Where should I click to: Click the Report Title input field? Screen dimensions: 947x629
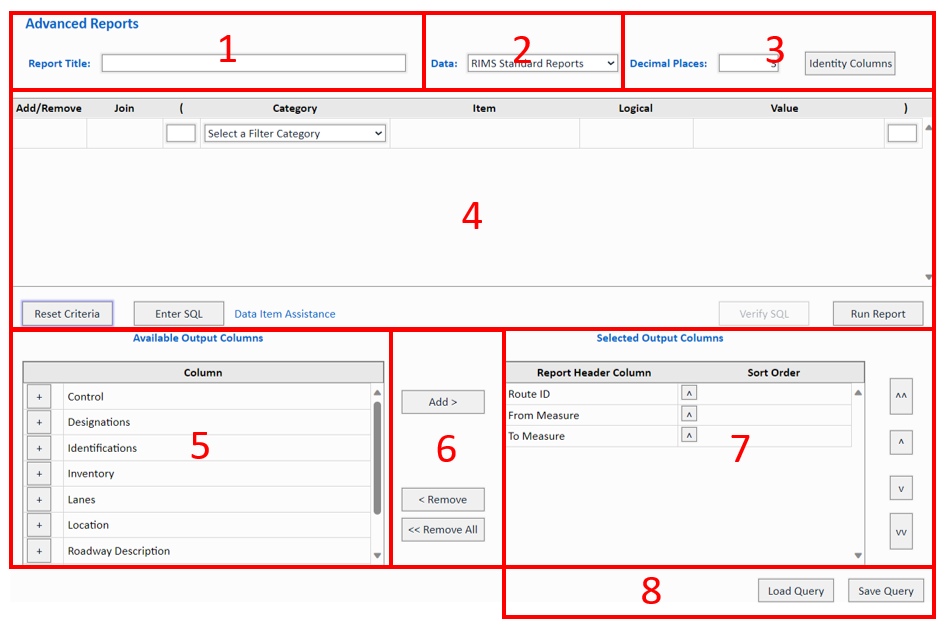click(254, 63)
